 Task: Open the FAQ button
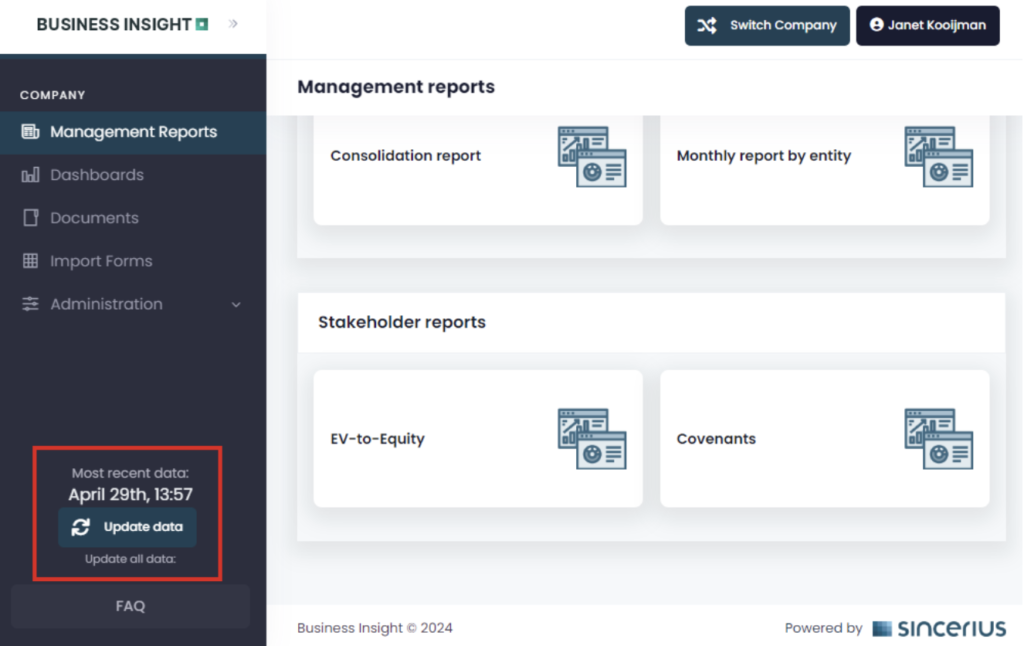[131, 606]
